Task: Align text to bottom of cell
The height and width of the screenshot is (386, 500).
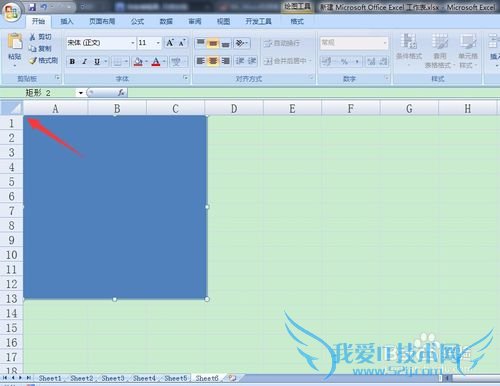Action: click(225, 43)
